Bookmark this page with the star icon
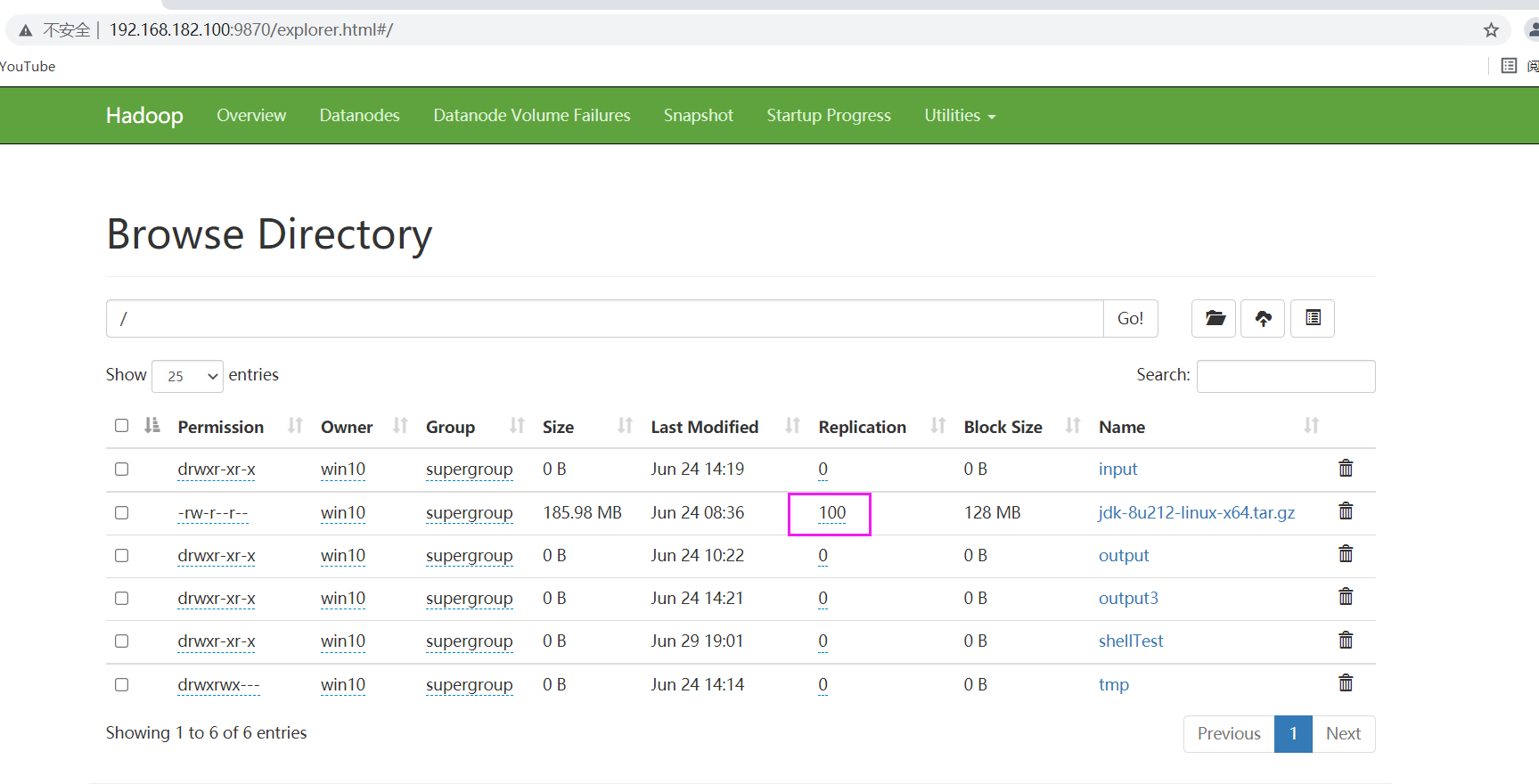The height and width of the screenshot is (784, 1539). pyautogui.click(x=1491, y=30)
